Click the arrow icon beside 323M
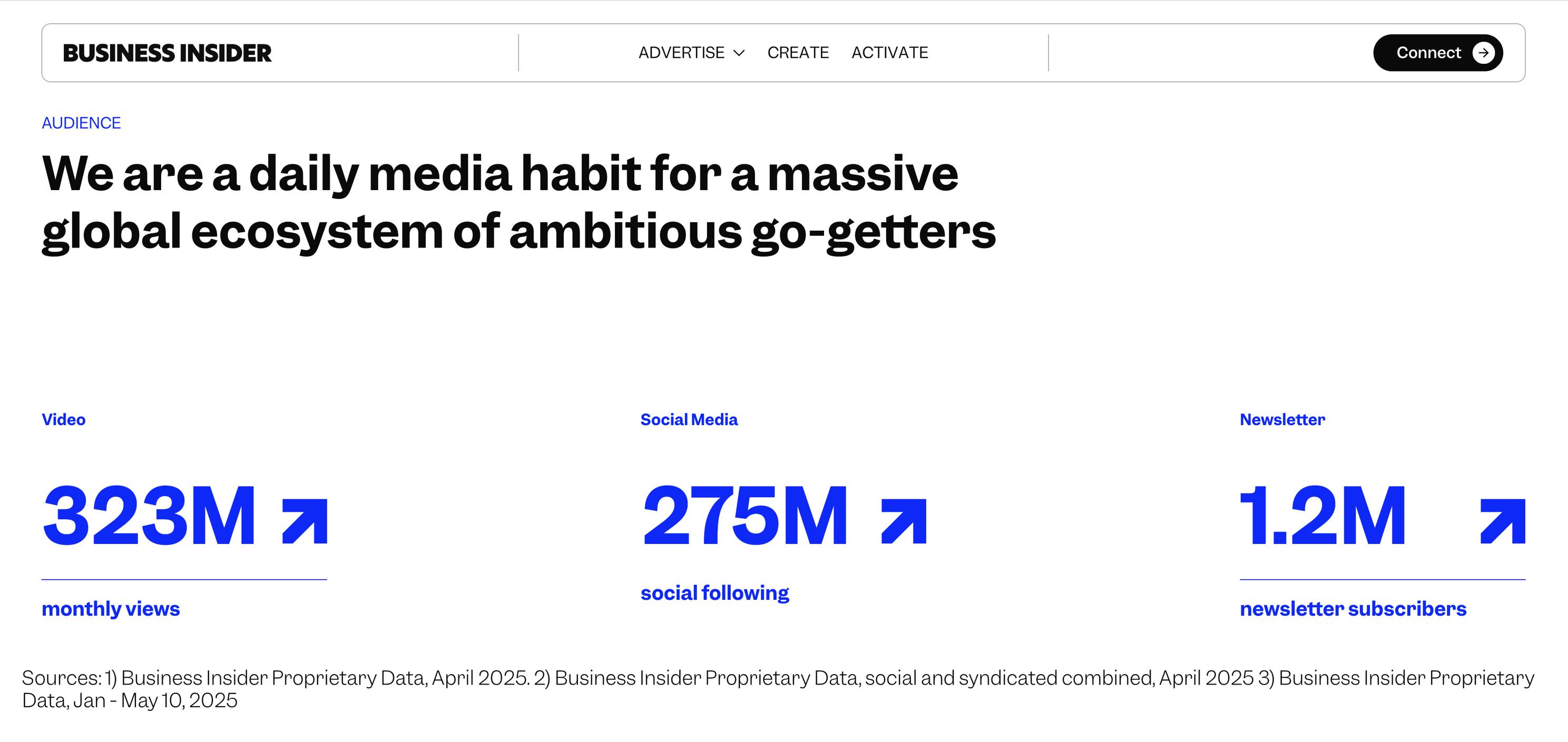The height and width of the screenshot is (742, 1568). (305, 521)
